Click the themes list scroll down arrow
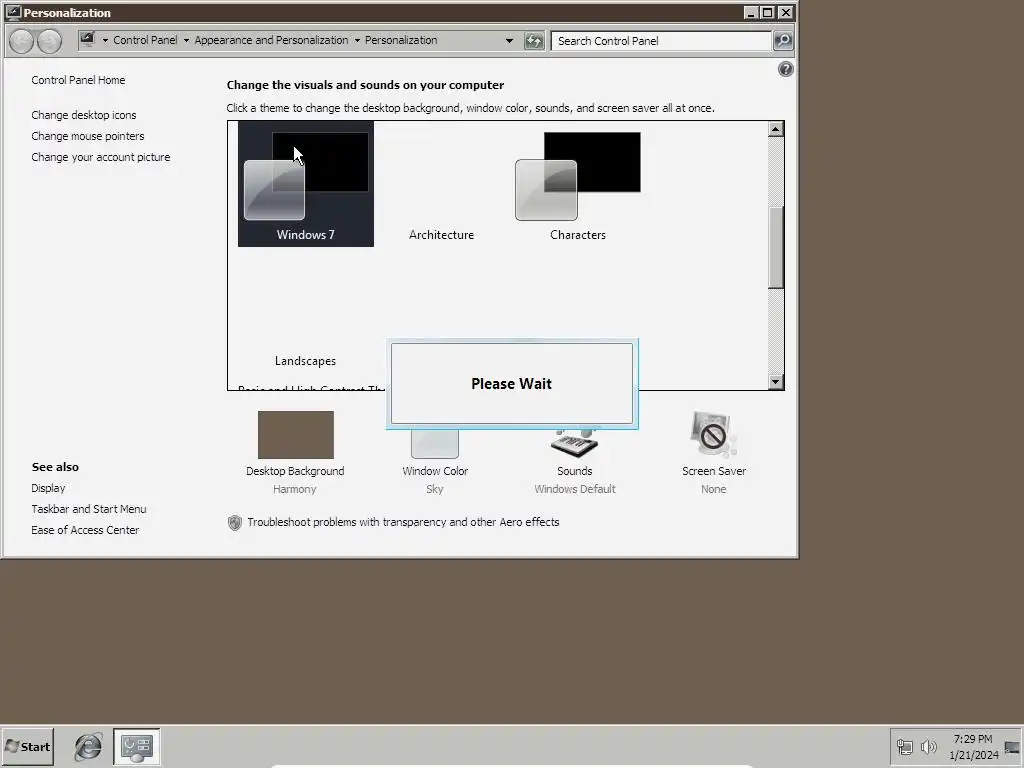Image resolution: width=1024 pixels, height=768 pixels. tap(775, 382)
